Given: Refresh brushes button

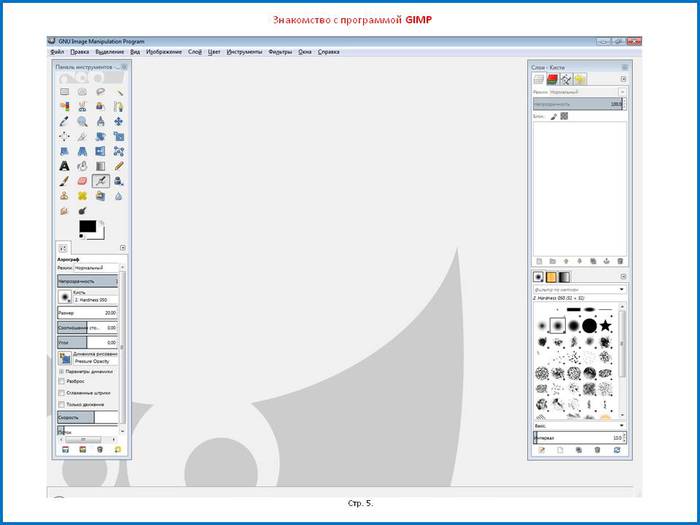Looking at the screenshot, I should [x=617, y=450].
